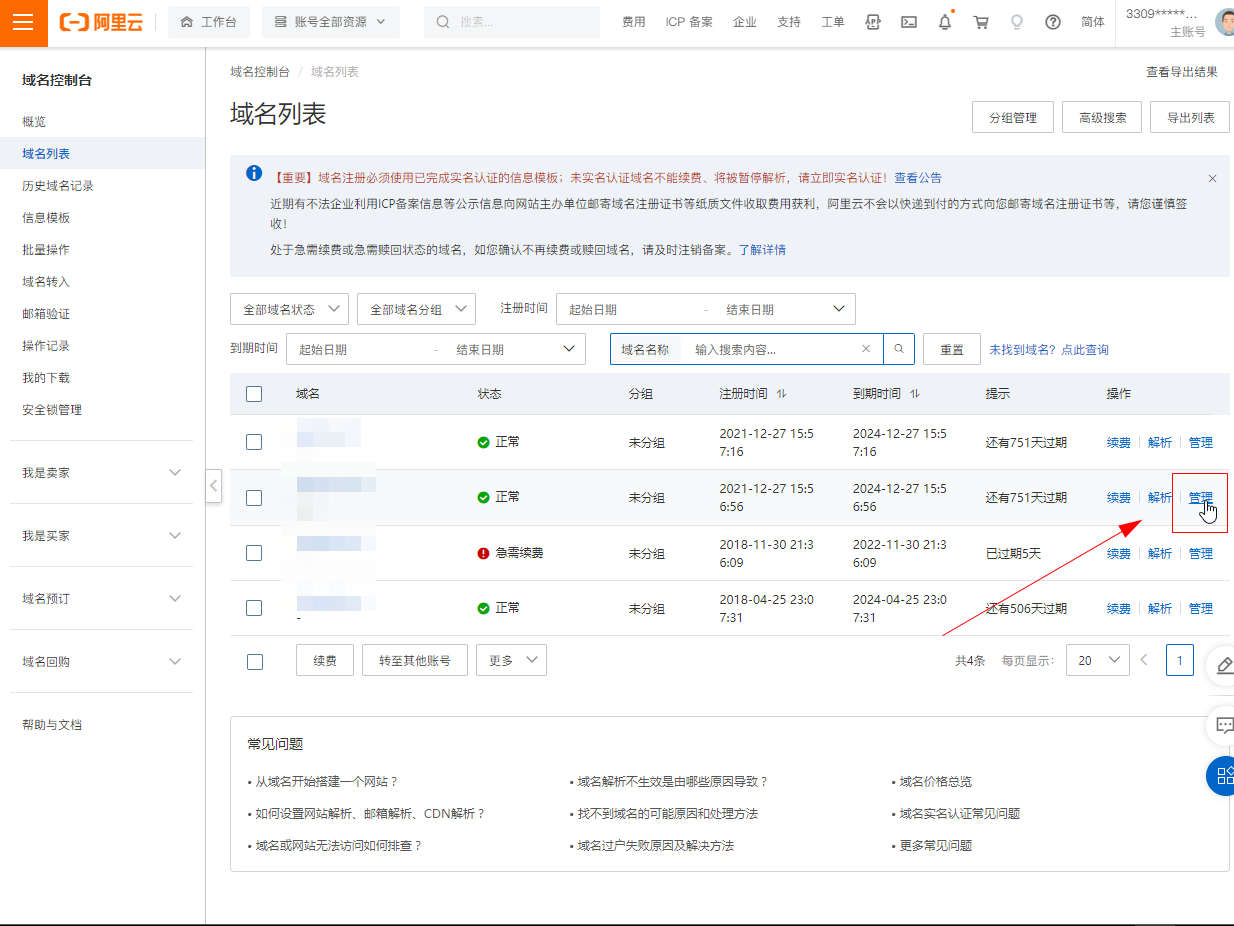This screenshot has width=1234, height=926.
Task: Collapse the sidebar with the arrow handle
Action: pyautogui.click(x=213, y=486)
